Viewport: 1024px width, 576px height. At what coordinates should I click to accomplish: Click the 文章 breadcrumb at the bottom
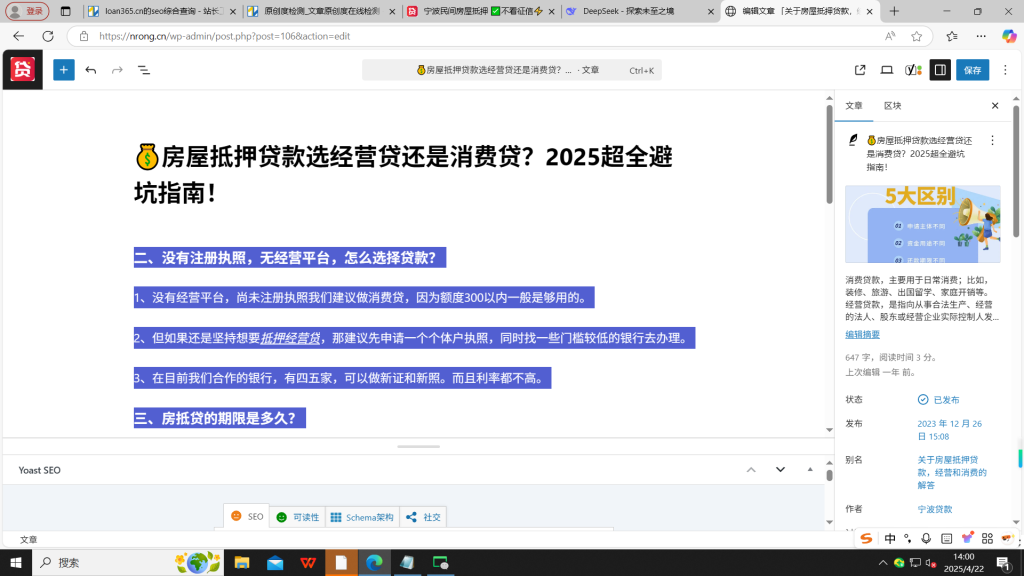click(x=28, y=539)
